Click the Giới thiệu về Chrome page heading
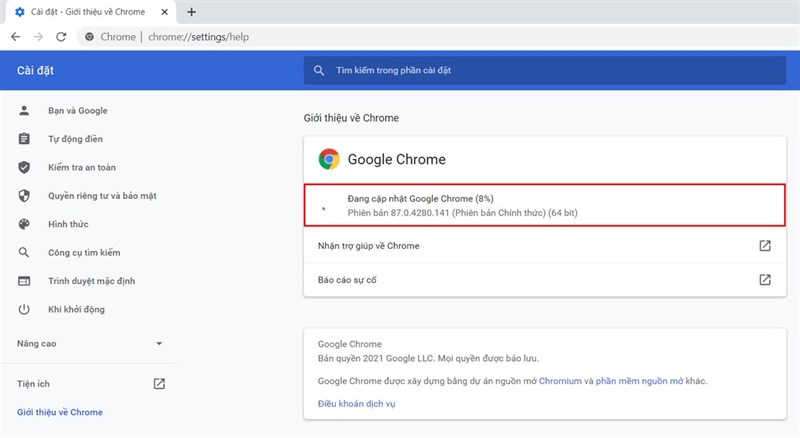Viewport: 800px width, 438px height. point(351,118)
